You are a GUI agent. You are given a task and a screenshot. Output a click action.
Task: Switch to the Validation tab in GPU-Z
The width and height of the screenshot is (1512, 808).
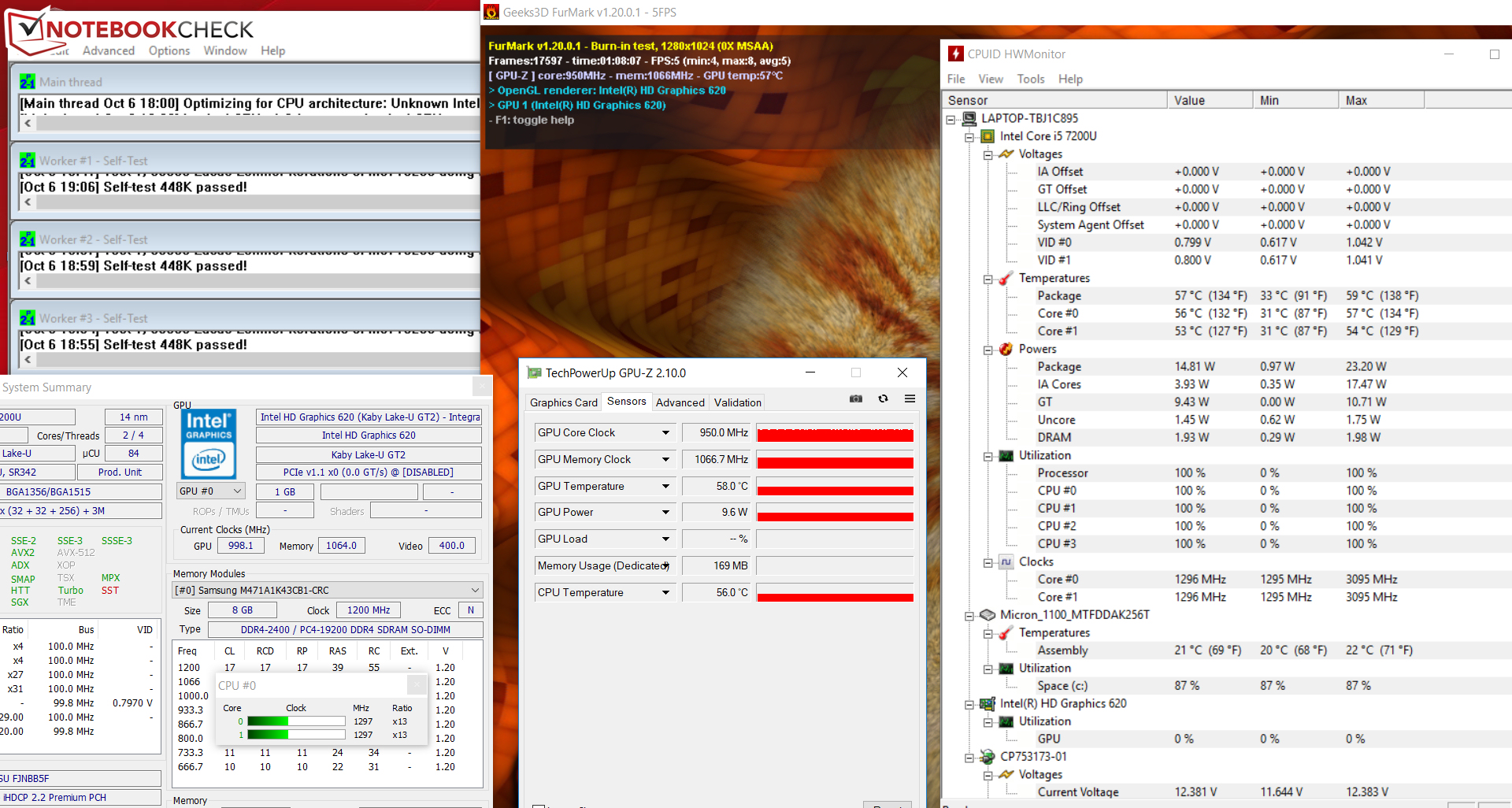(x=738, y=402)
